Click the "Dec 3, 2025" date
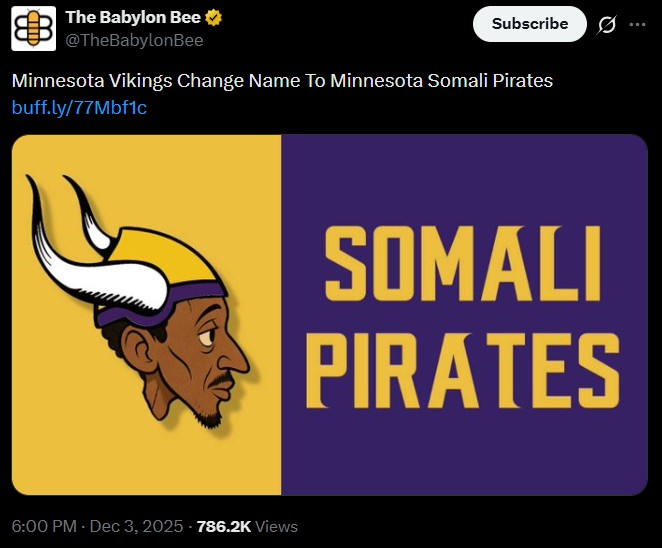 135,526
